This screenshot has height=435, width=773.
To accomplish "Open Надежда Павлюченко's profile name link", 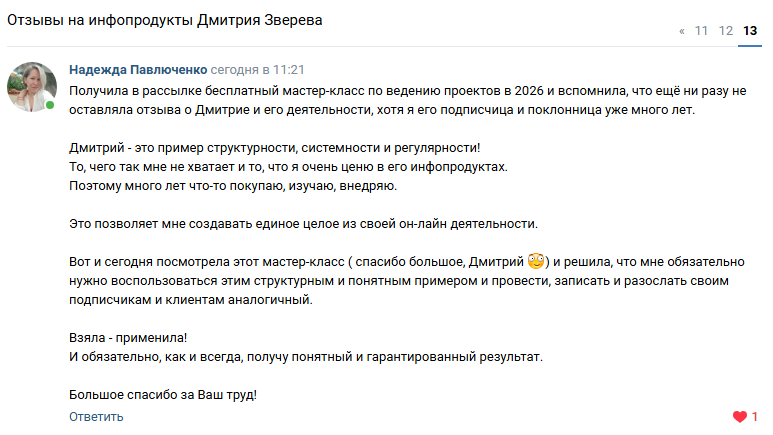I will pos(138,71).
